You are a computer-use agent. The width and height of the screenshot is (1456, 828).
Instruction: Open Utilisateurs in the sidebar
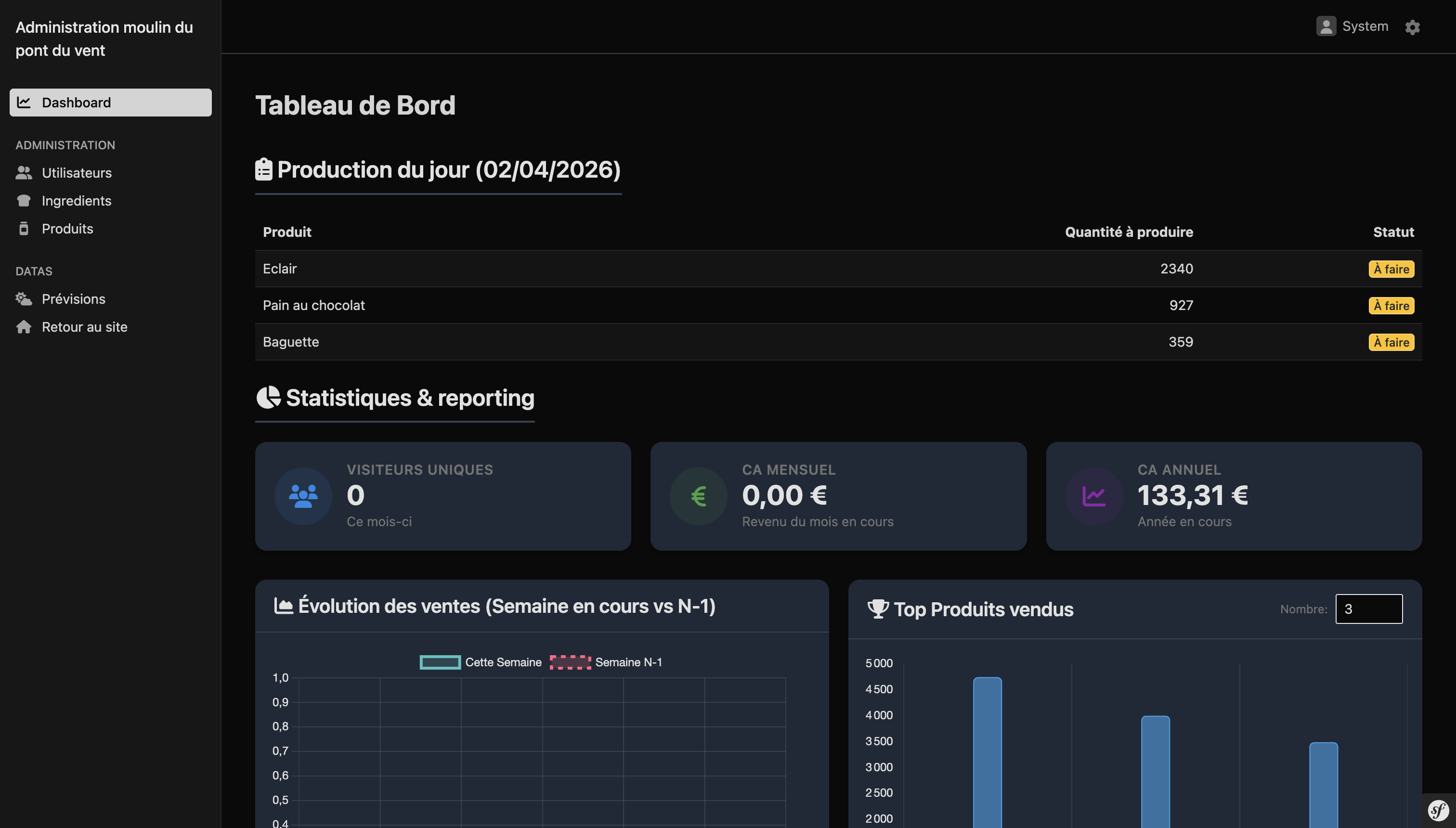pos(76,173)
